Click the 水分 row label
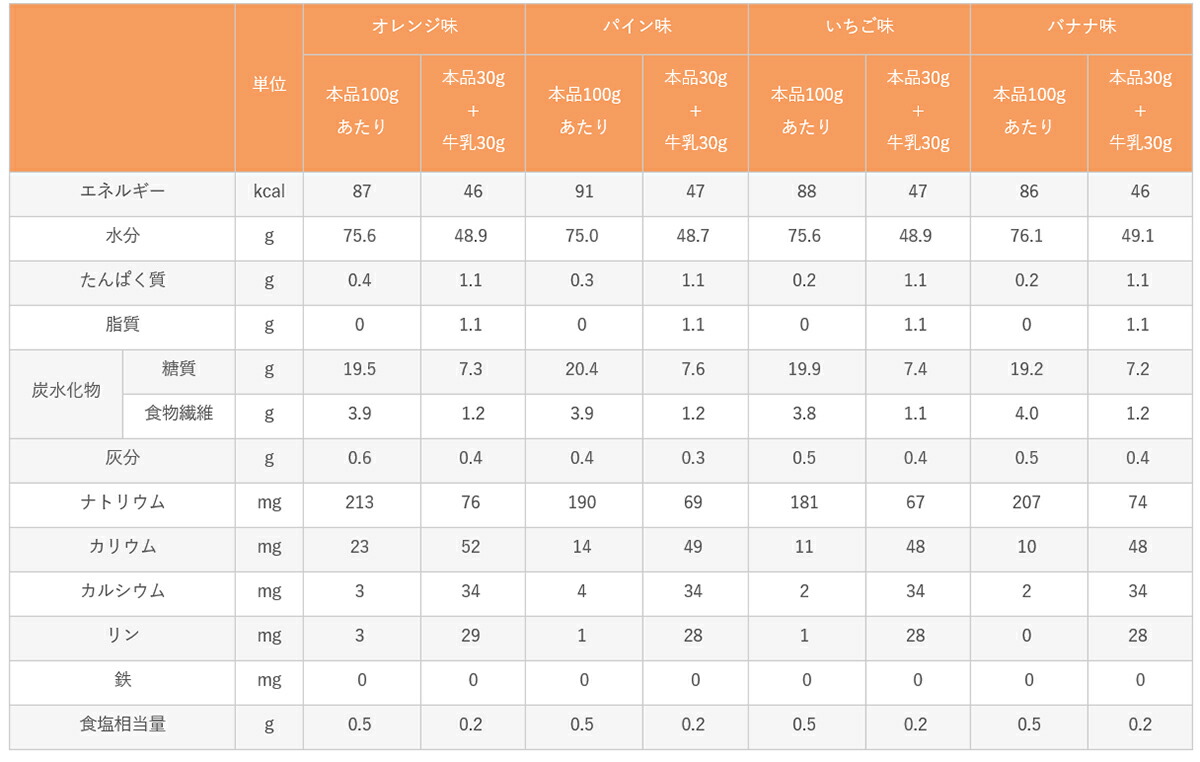The image size is (1200, 762). pos(122,238)
